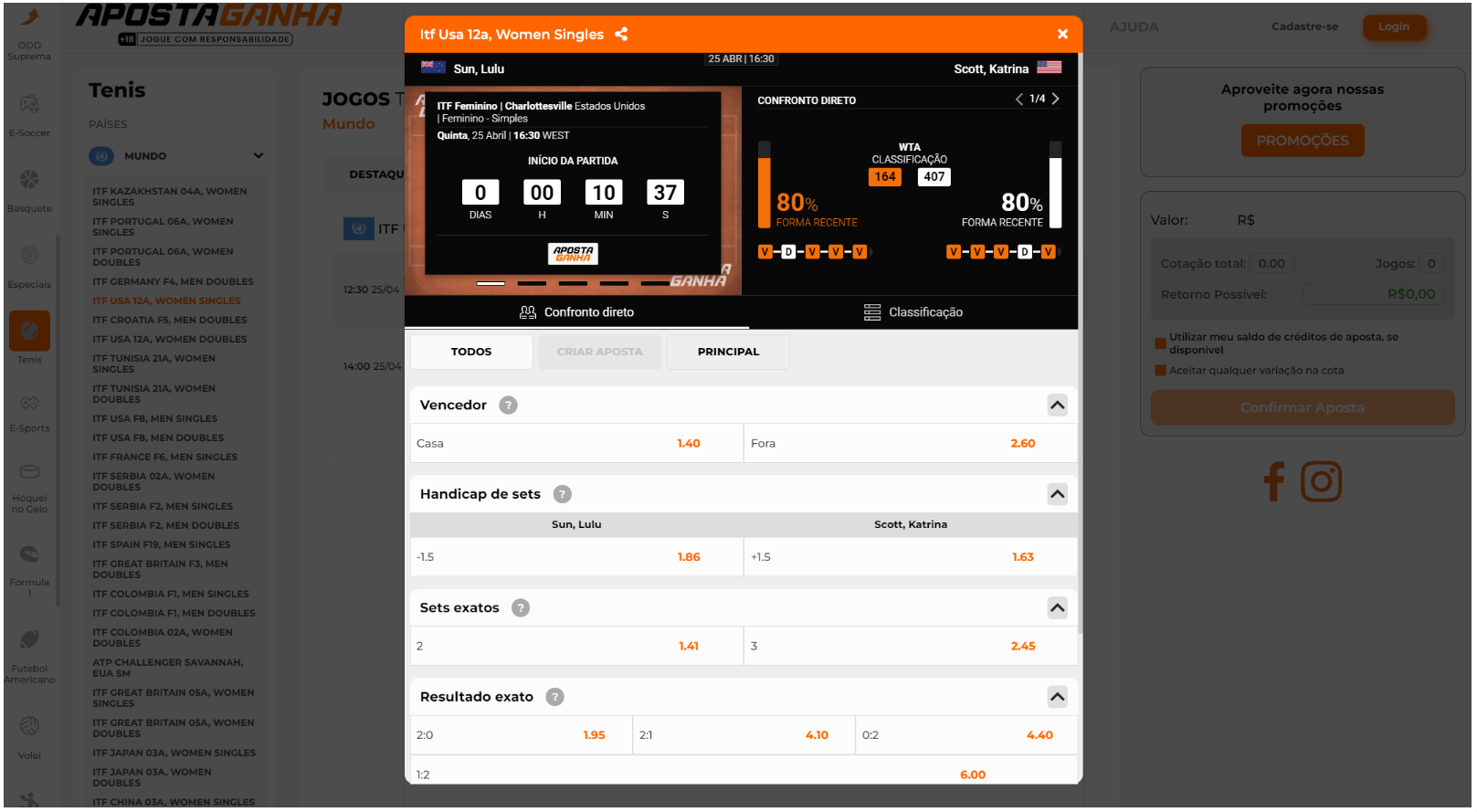Visit the Facebook page icon
Viewport: 1477px width, 812px height.
click(x=1274, y=481)
